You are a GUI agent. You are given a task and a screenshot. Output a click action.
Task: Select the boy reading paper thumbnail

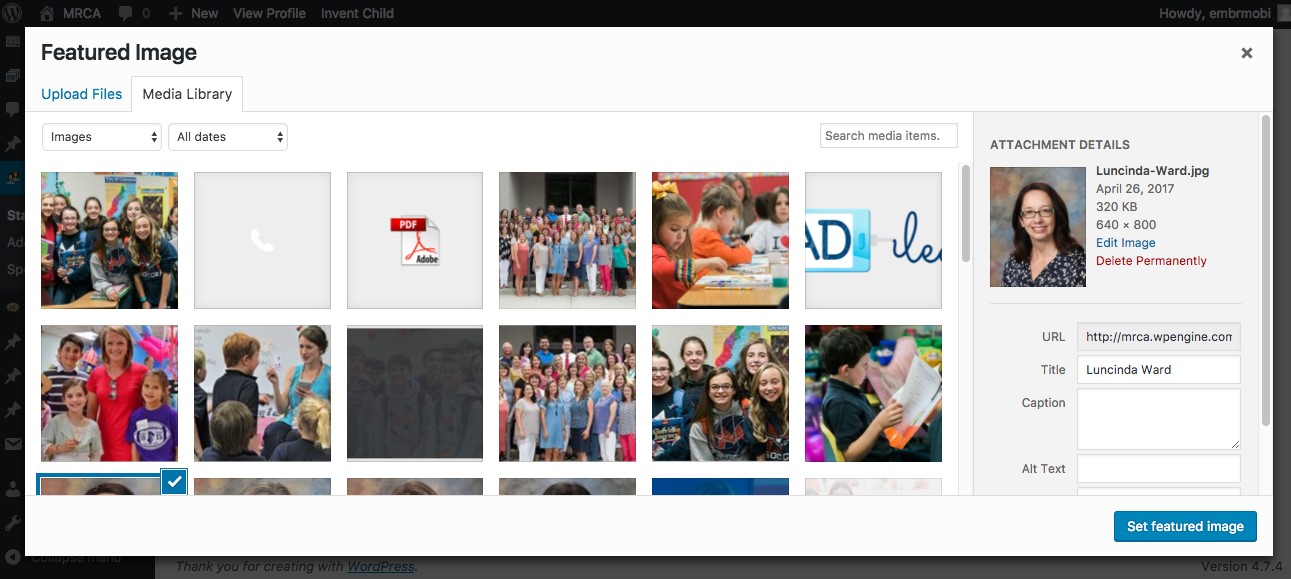tap(873, 393)
